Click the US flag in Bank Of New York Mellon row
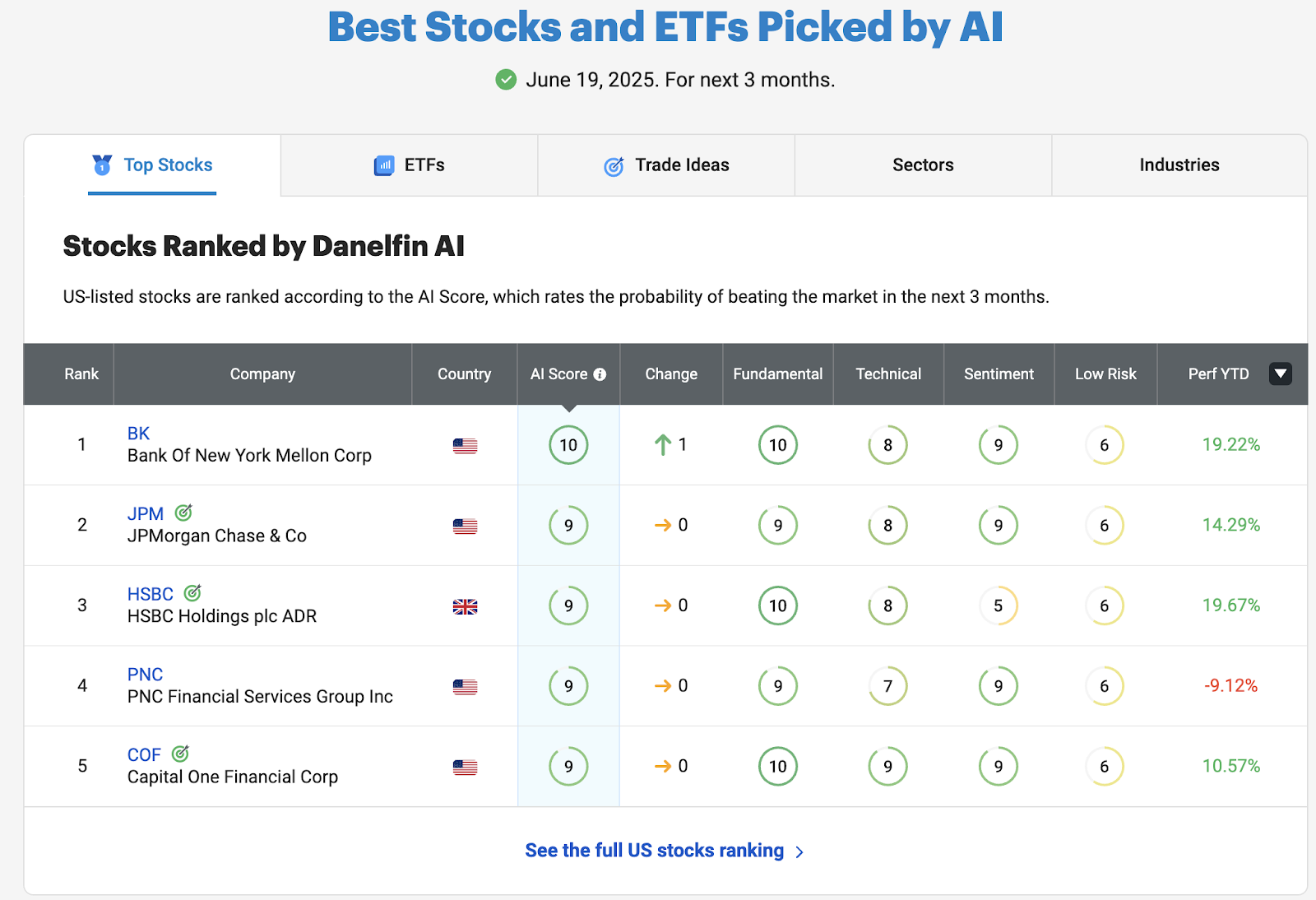This screenshot has height=900, width=1316. pyautogui.click(x=465, y=446)
